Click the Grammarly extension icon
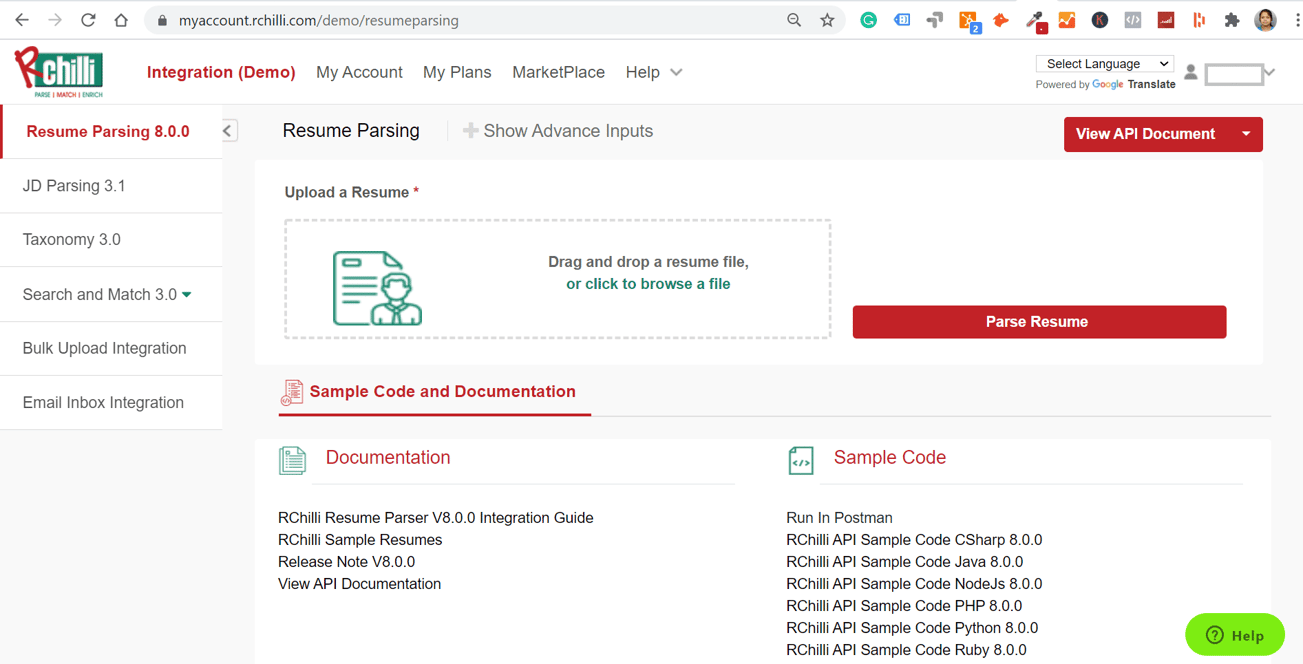Viewport: 1303px width, 664px height. click(868, 19)
